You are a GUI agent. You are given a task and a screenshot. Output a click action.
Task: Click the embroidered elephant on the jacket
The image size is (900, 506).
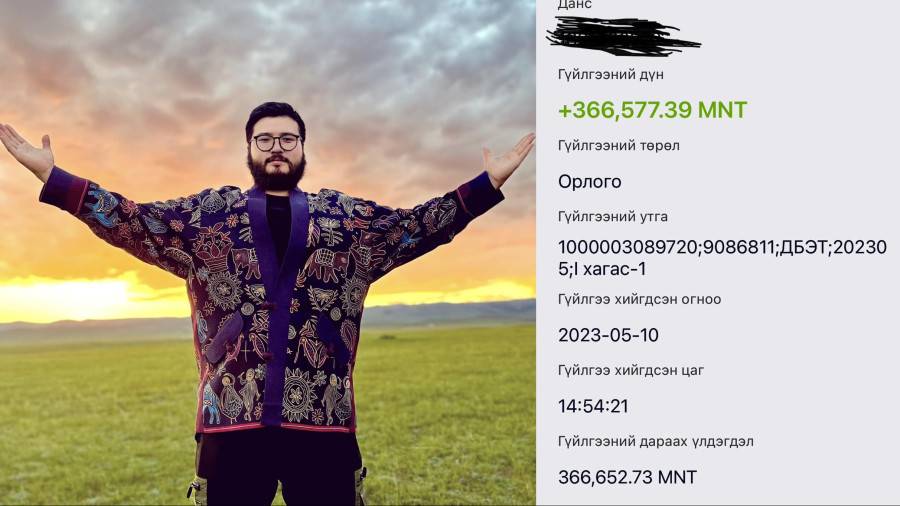328,265
